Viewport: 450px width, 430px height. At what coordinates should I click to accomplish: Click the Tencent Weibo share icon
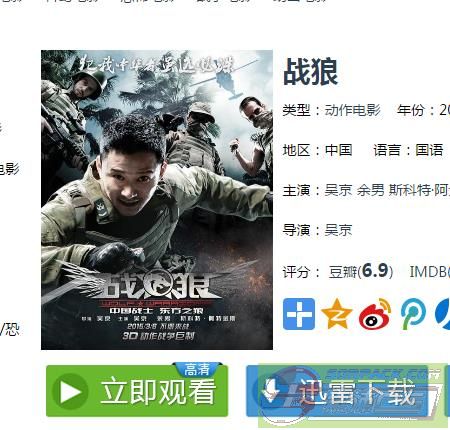(x=413, y=314)
